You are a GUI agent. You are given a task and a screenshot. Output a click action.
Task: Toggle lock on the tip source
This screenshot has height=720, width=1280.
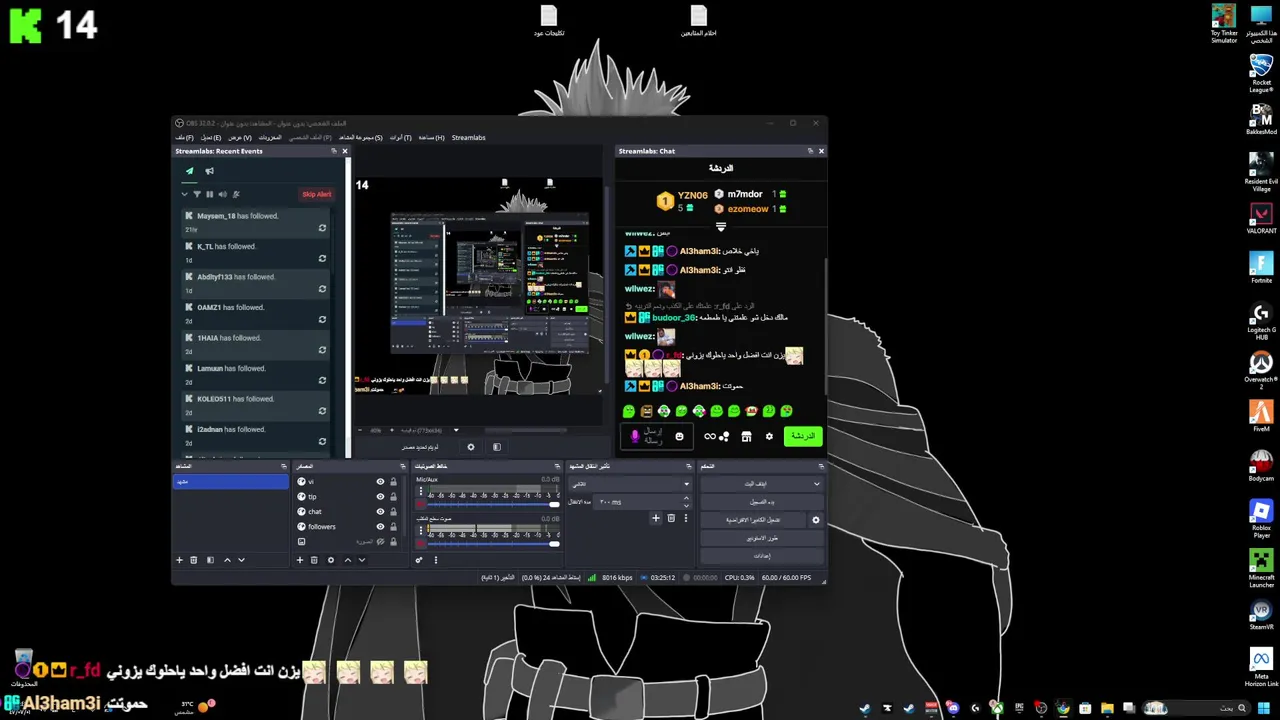393,497
